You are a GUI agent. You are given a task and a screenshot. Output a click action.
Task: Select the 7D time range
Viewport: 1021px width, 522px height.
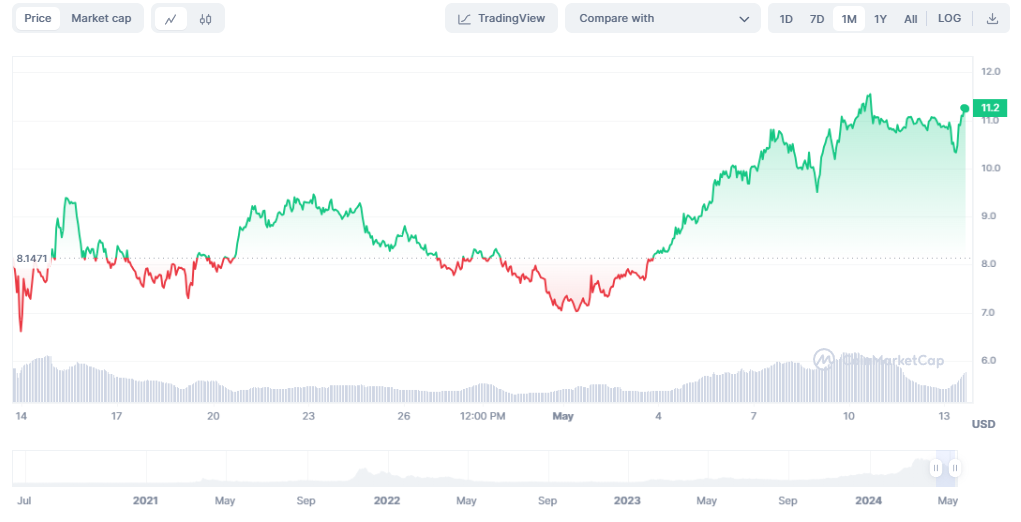pyautogui.click(x=817, y=19)
